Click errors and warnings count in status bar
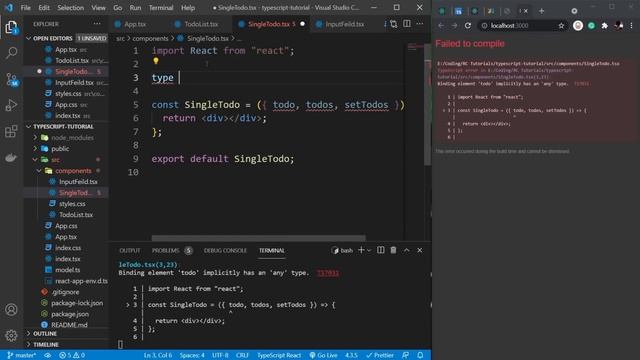The height and width of the screenshot is (360, 640). point(72,355)
